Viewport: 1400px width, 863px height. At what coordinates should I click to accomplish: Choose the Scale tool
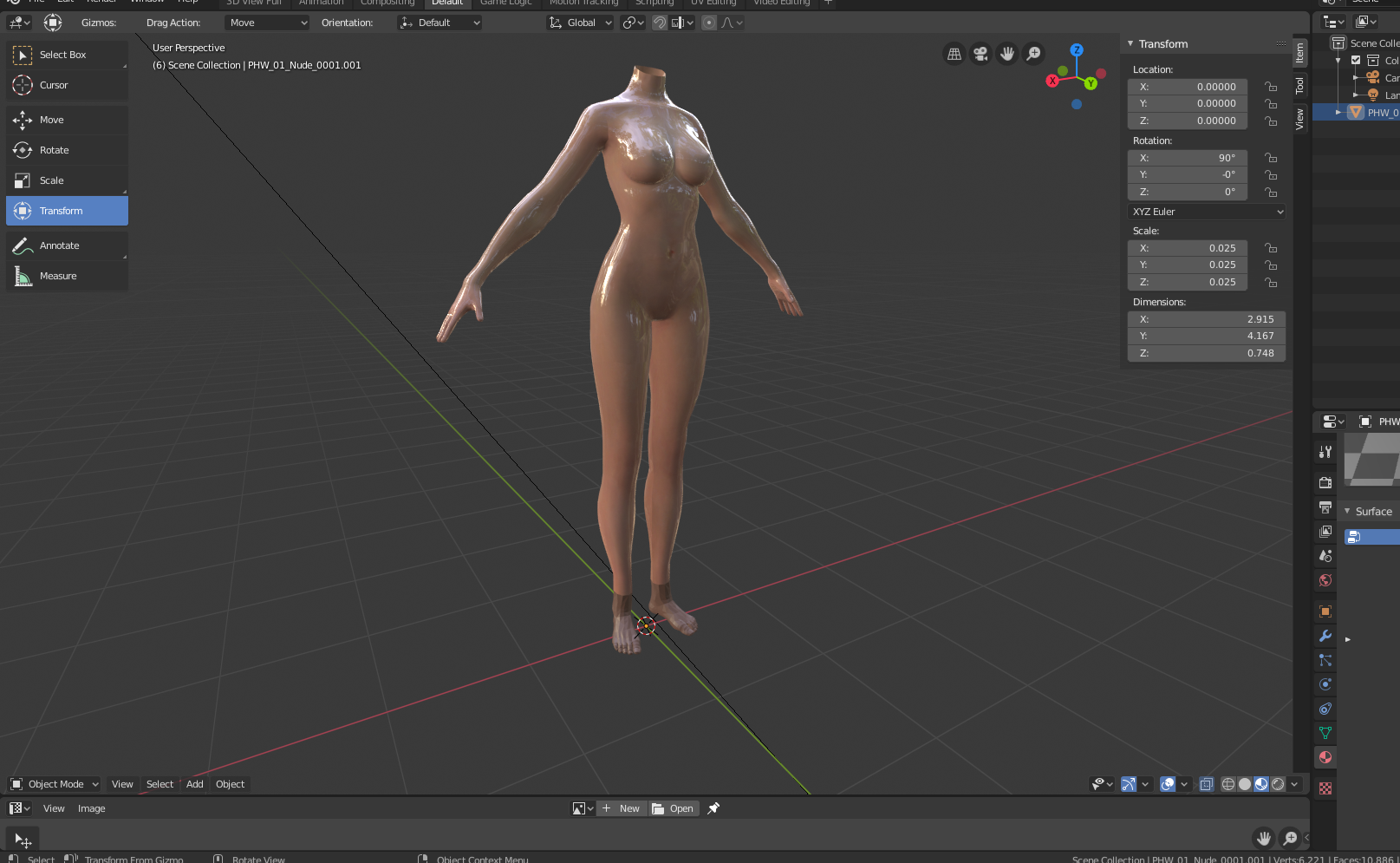52,180
